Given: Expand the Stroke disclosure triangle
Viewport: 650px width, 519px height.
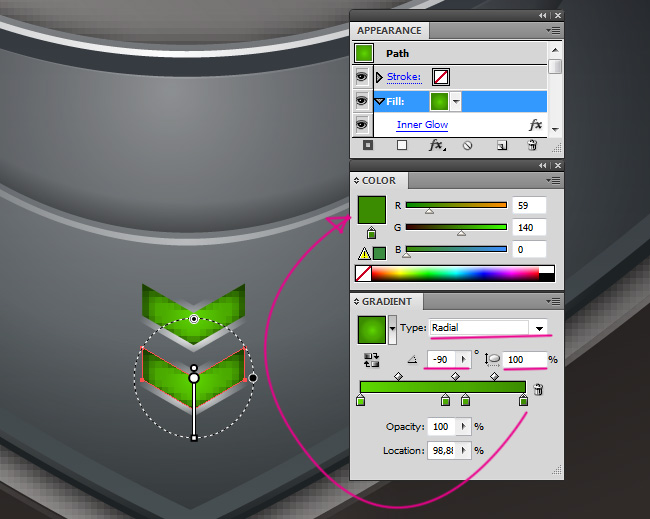Looking at the screenshot, I should pos(379,77).
